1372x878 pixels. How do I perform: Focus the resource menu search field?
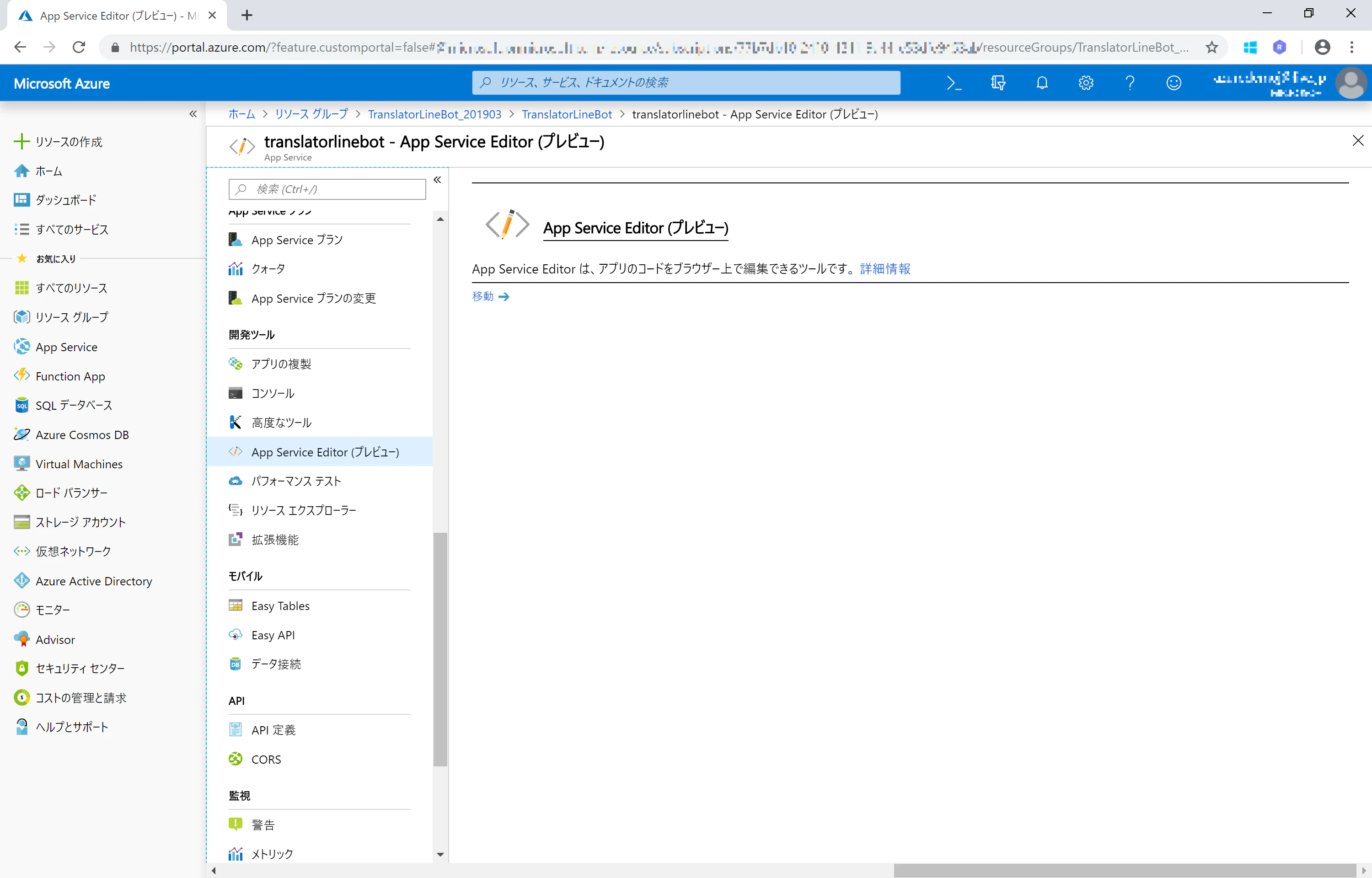[327, 189]
